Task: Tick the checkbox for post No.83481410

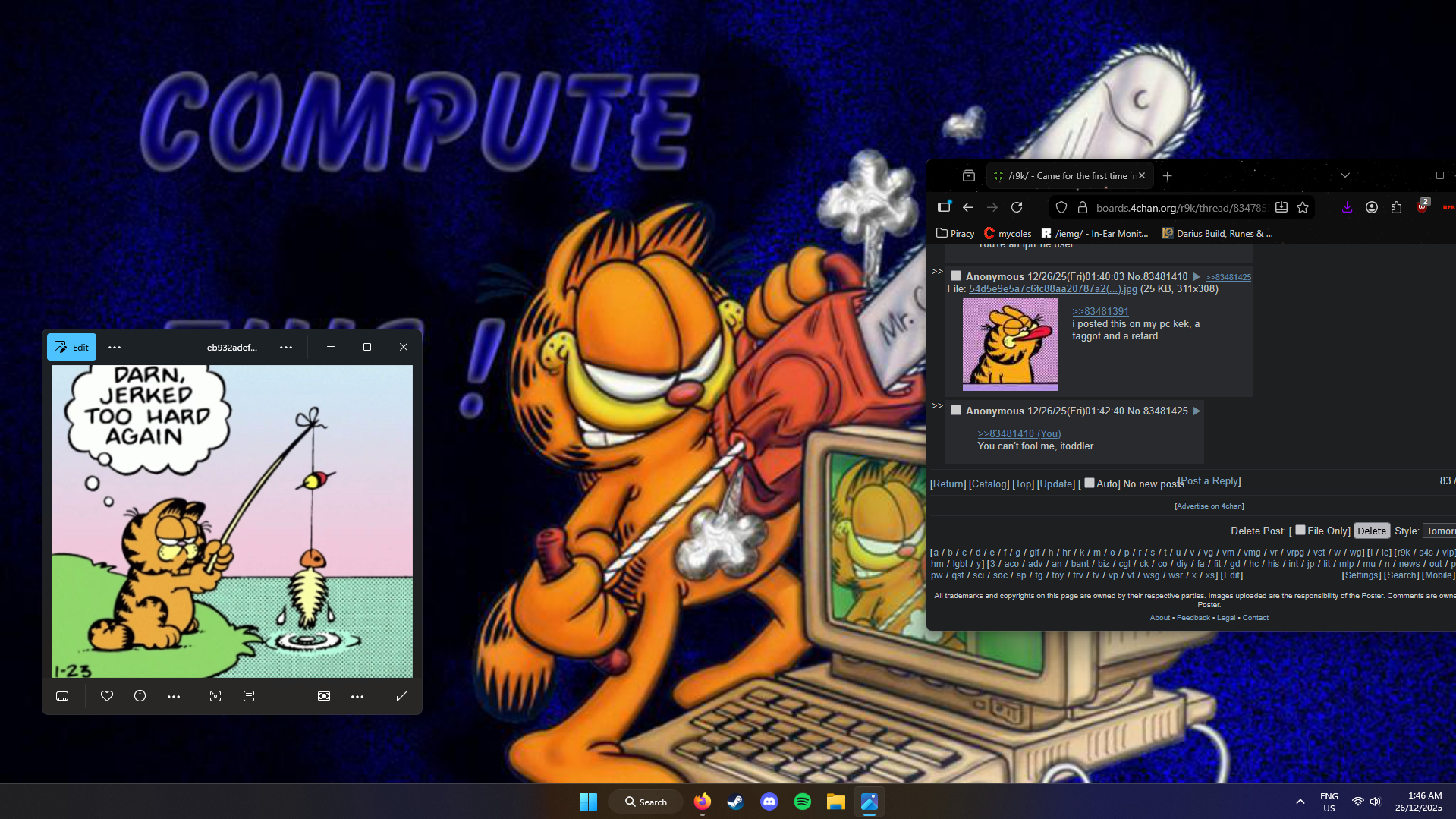Action: pyautogui.click(x=956, y=276)
